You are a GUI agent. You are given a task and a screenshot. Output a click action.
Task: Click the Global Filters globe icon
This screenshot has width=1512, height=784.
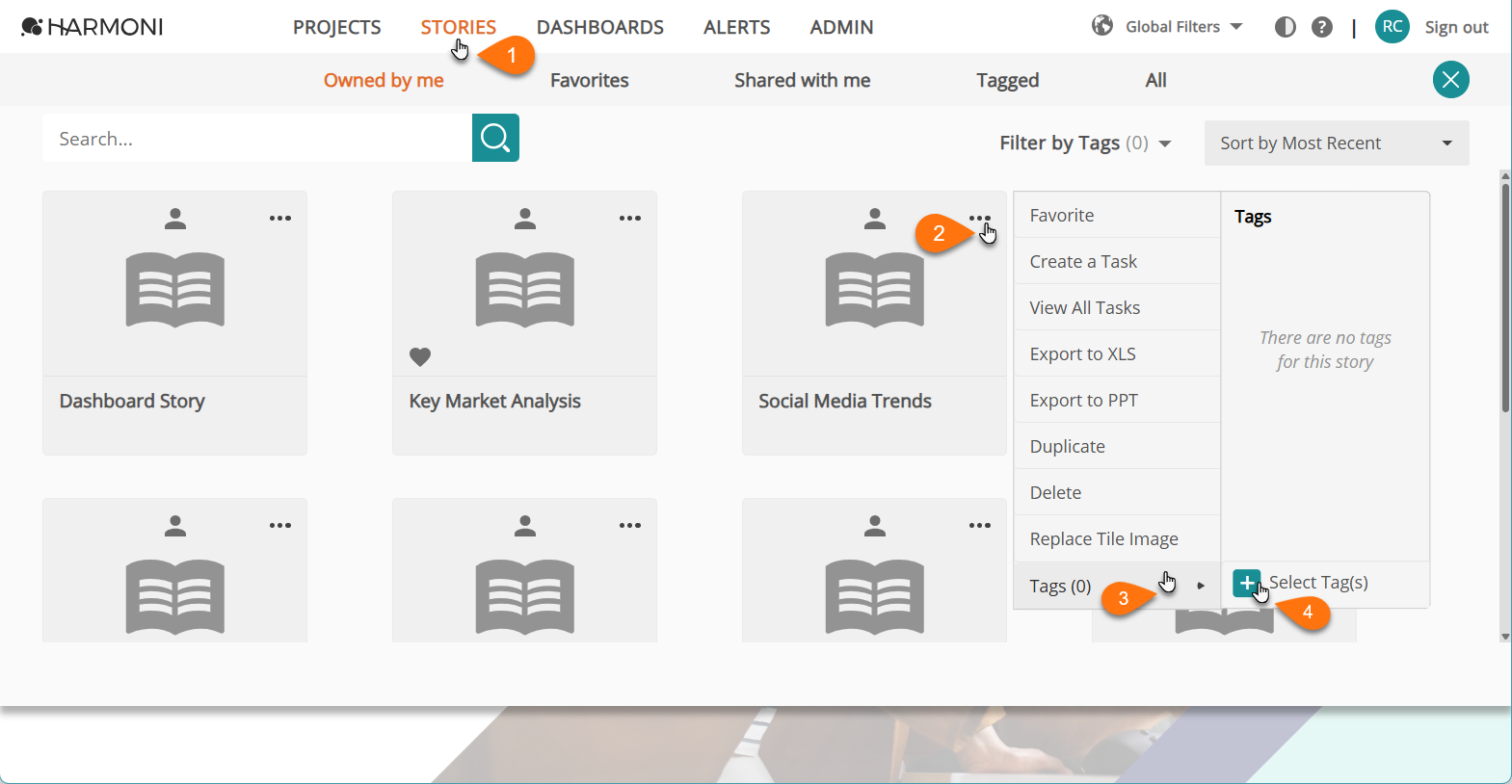pos(1102,26)
